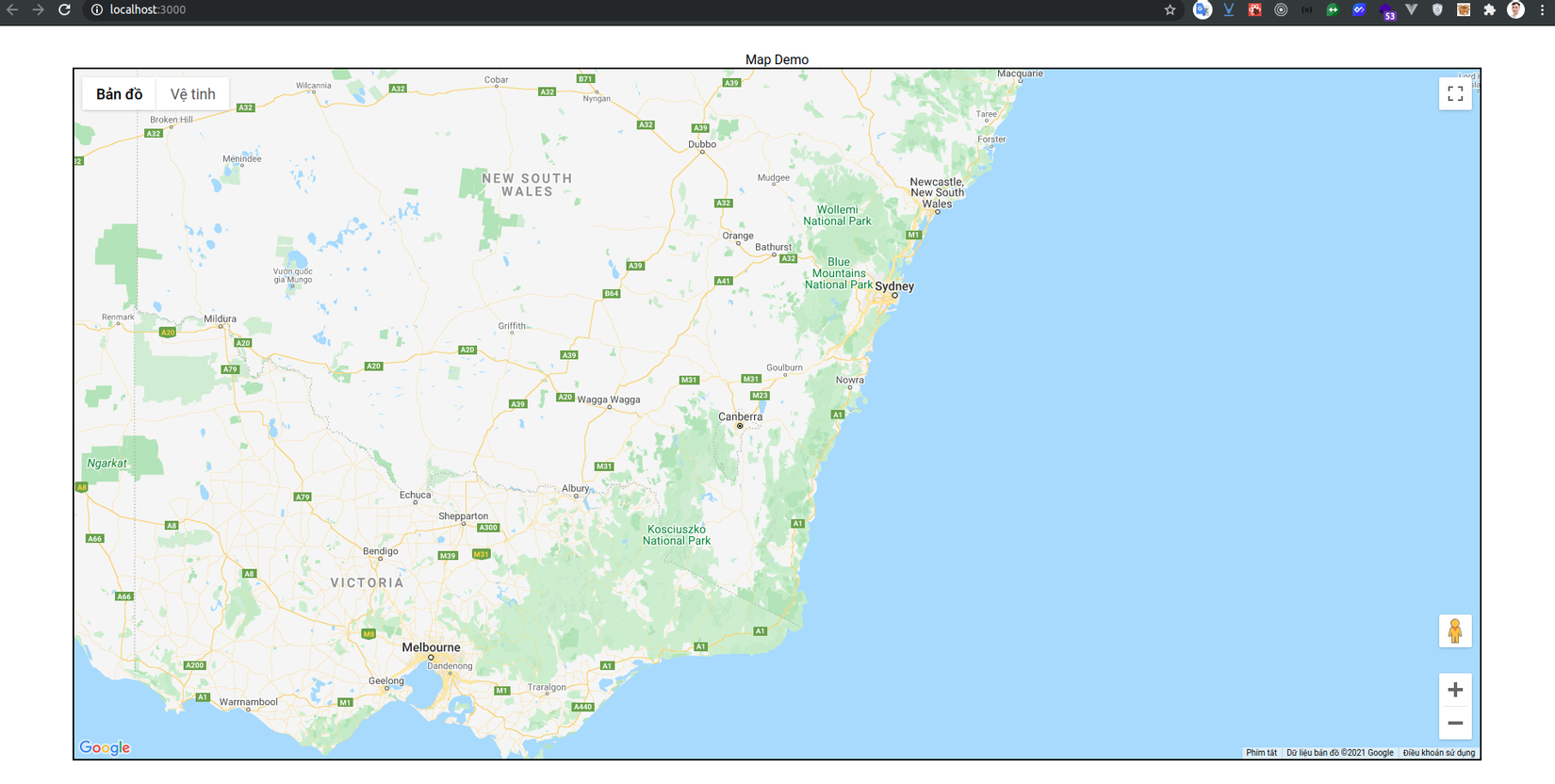The width and height of the screenshot is (1555, 784).
Task: Select the Kosciuszko National Park label
Action: pyautogui.click(x=677, y=535)
